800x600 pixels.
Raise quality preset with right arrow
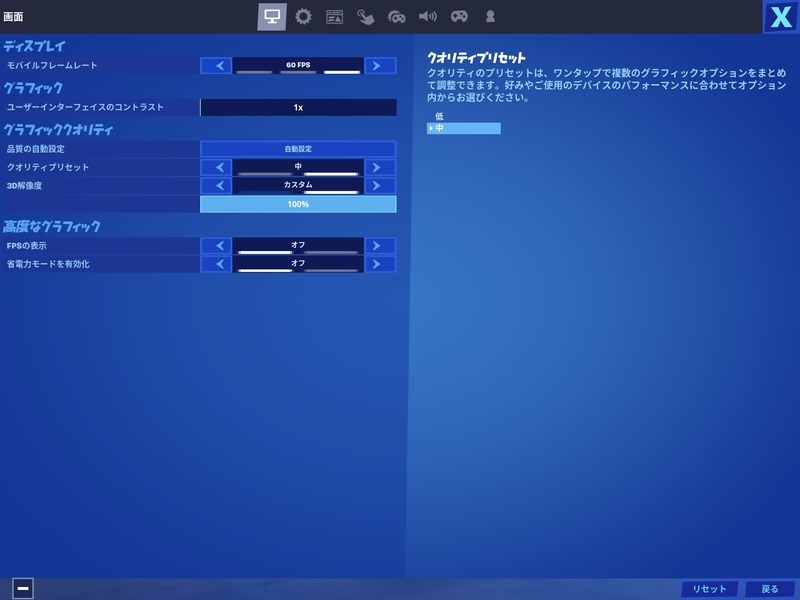380,167
